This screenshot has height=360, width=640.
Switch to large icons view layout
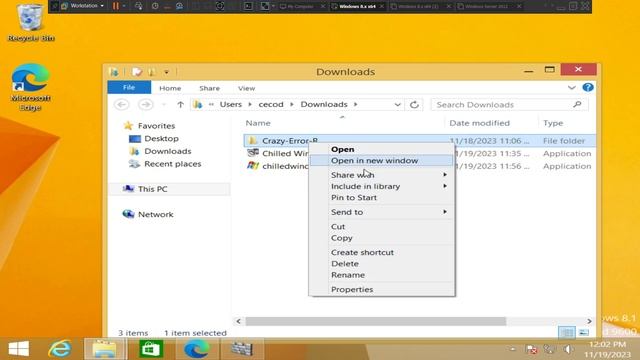tap(584, 332)
